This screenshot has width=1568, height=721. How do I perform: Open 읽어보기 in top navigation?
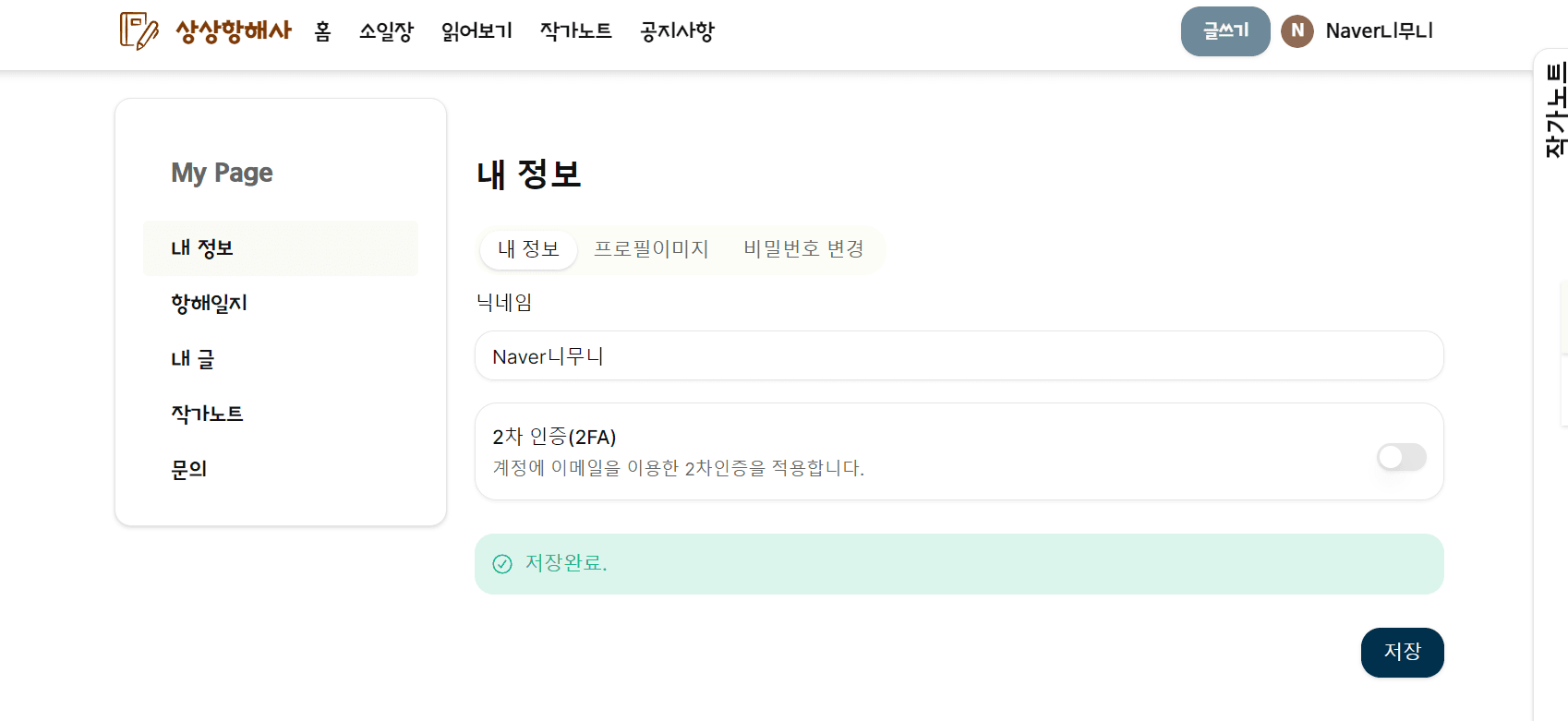coord(476,31)
